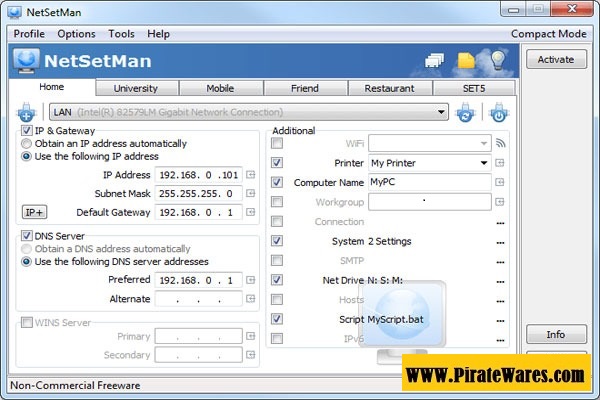Click the Info button

pyautogui.click(x=556, y=334)
